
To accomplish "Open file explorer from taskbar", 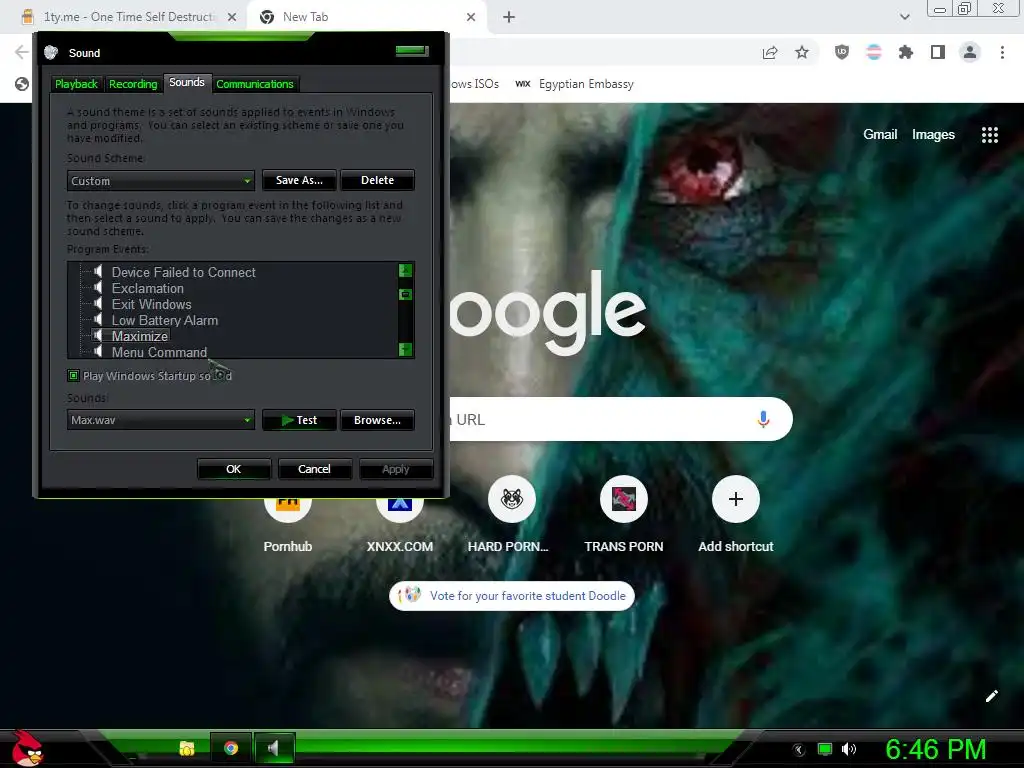I will (x=187, y=748).
